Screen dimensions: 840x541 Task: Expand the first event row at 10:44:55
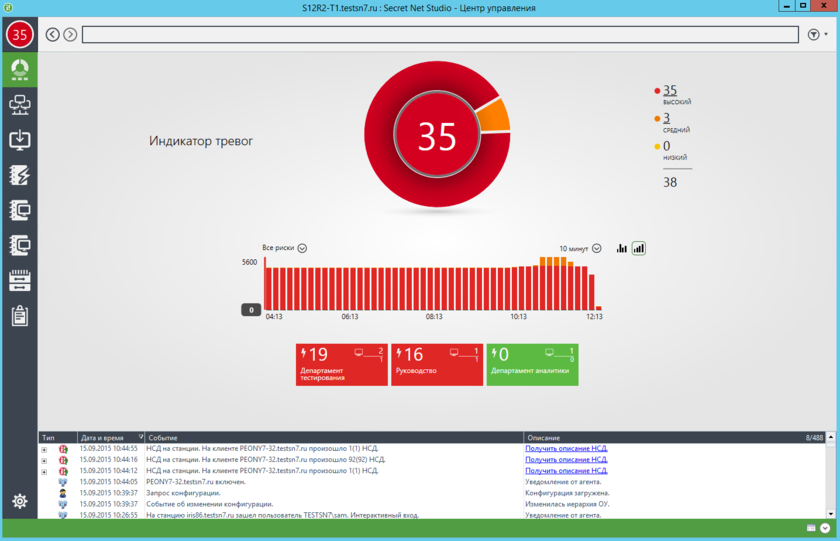click(44, 449)
